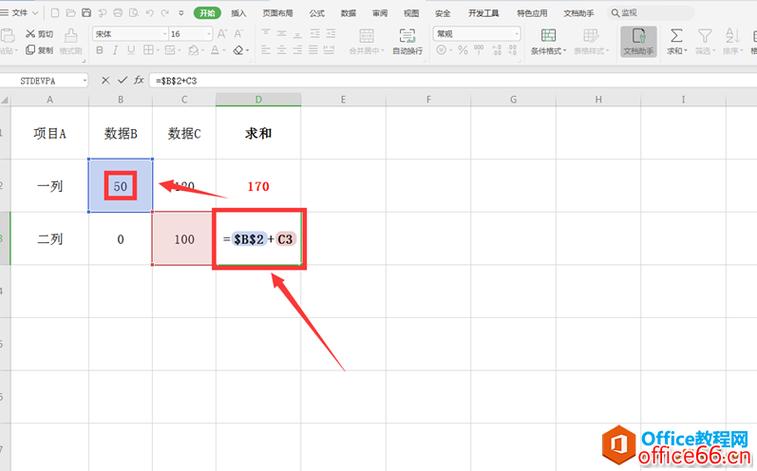This screenshot has width=757, height=471.
Task: Decrease font size with smaller A
Action: click(x=238, y=34)
